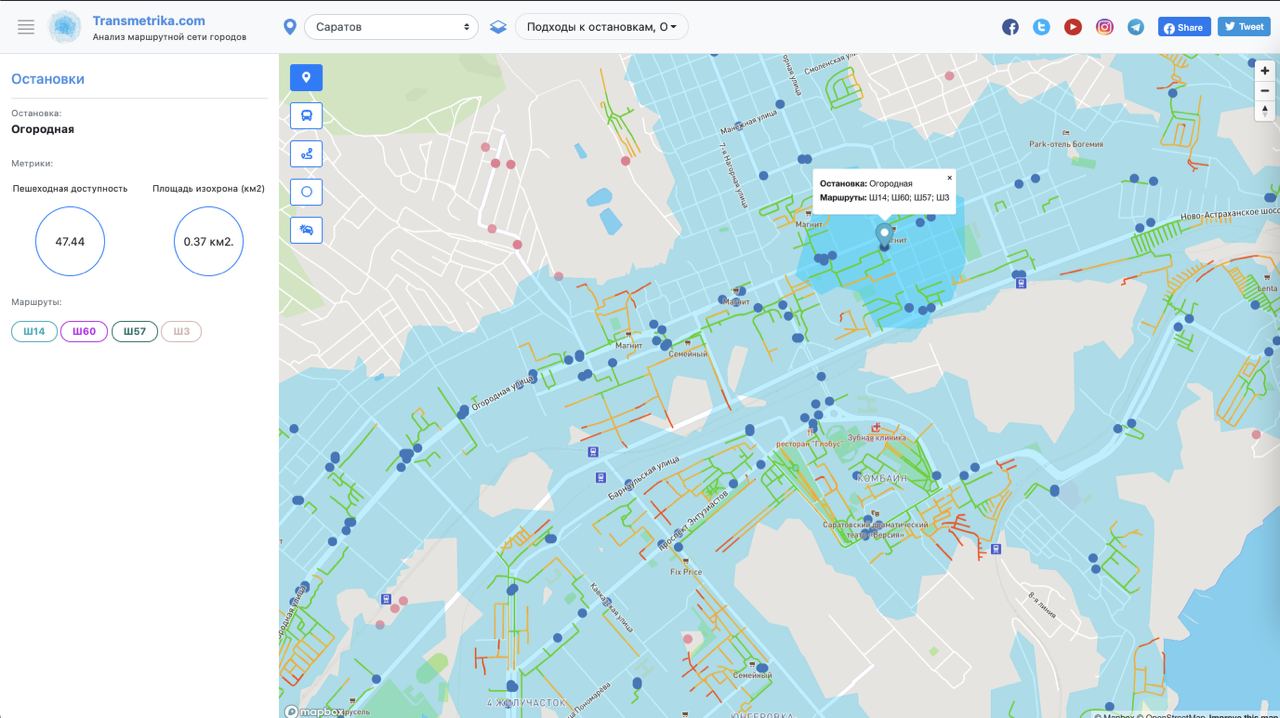This screenshot has width=1280, height=718.
Task: Click the Park-отель Богемия map label
Action: [x=1066, y=144]
